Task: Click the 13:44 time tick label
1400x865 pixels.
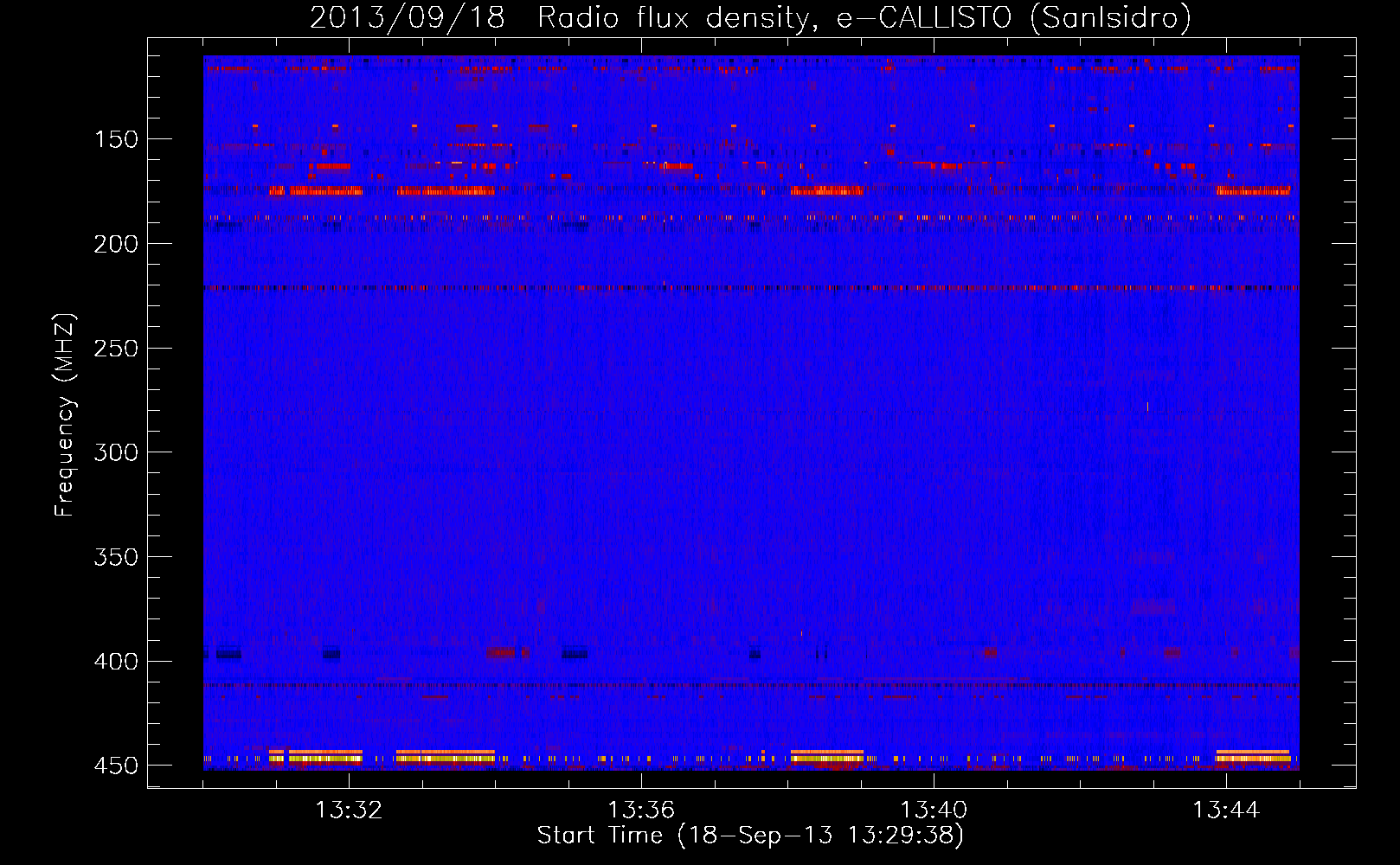Action: [x=1226, y=811]
